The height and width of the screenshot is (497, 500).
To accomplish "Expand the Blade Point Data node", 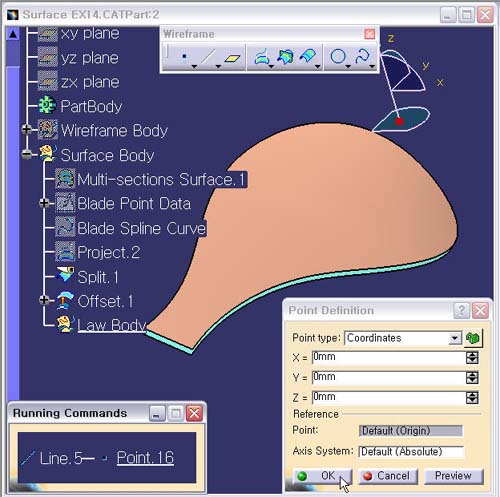I will tap(44, 203).
